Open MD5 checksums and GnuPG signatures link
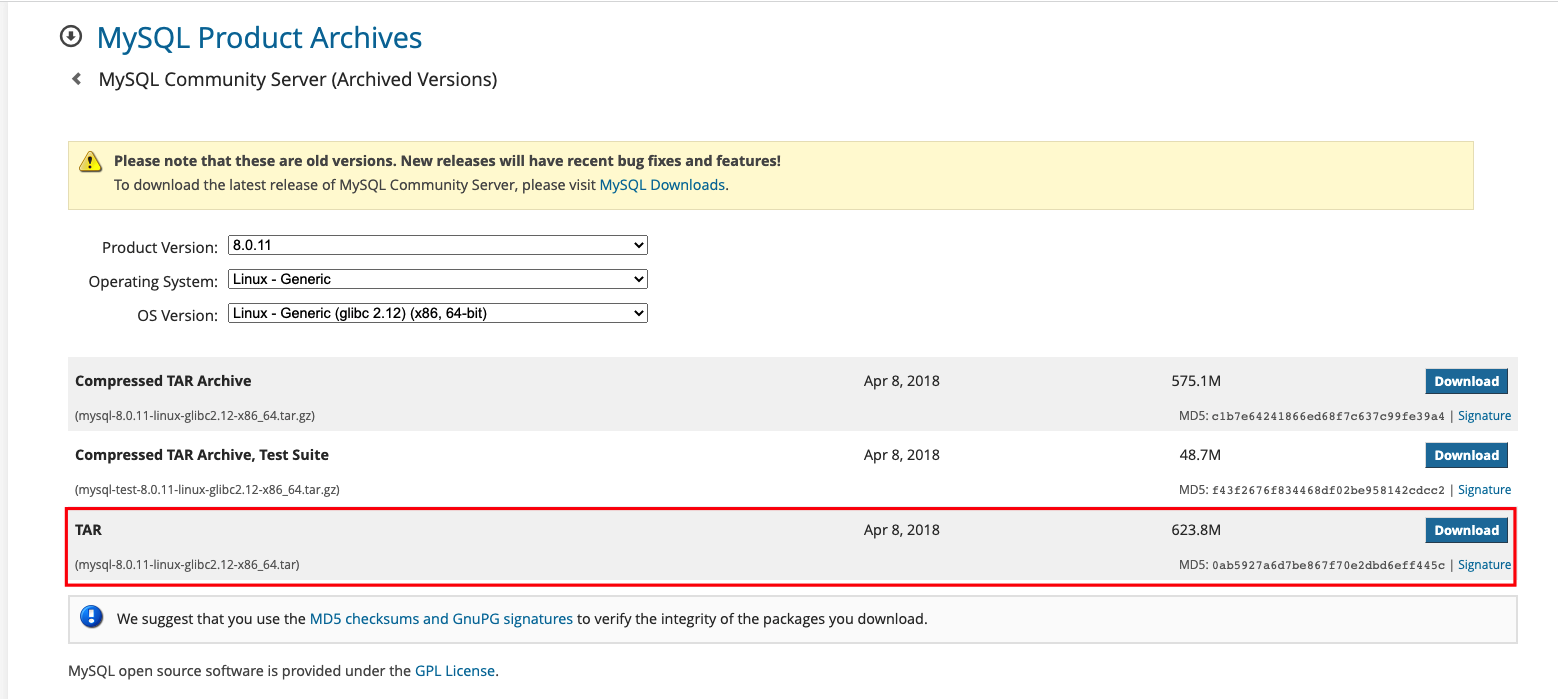The width and height of the screenshot is (1558, 699). click(441, 619)
